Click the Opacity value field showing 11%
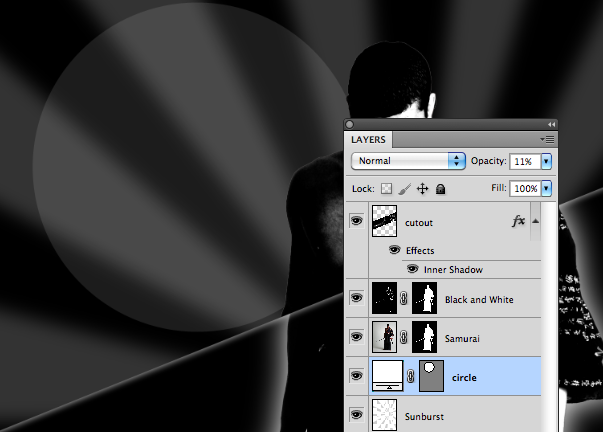The height and width of the screenshot is (432, 603). [x=525, y=161]
